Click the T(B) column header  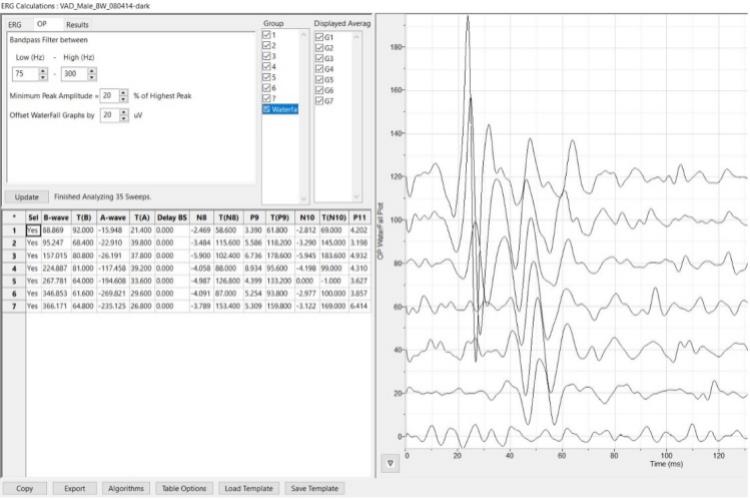84,217
